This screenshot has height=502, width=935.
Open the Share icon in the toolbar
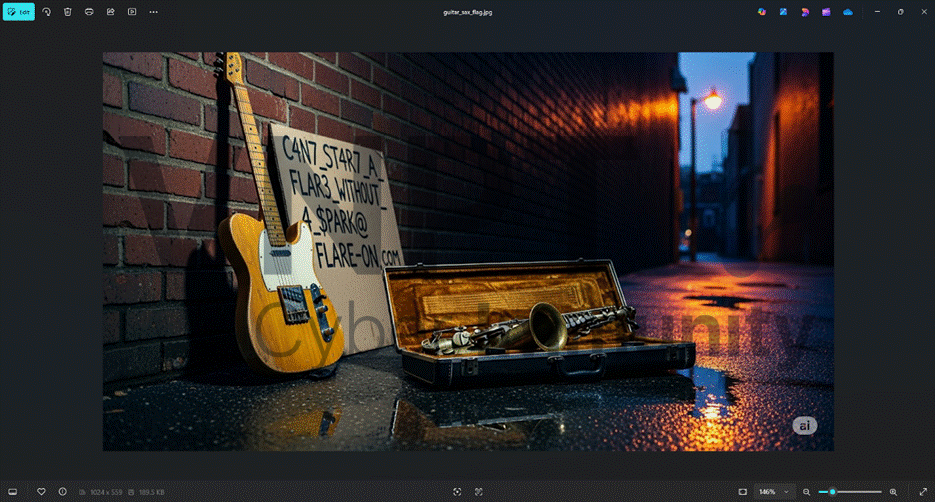tap(110, 12)
